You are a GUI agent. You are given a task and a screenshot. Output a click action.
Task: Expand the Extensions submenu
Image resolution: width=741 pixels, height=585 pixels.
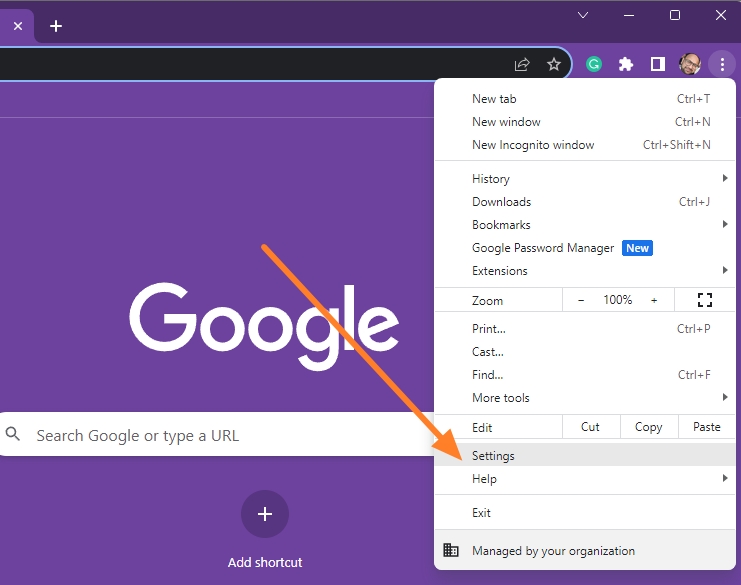pos(585,271)
